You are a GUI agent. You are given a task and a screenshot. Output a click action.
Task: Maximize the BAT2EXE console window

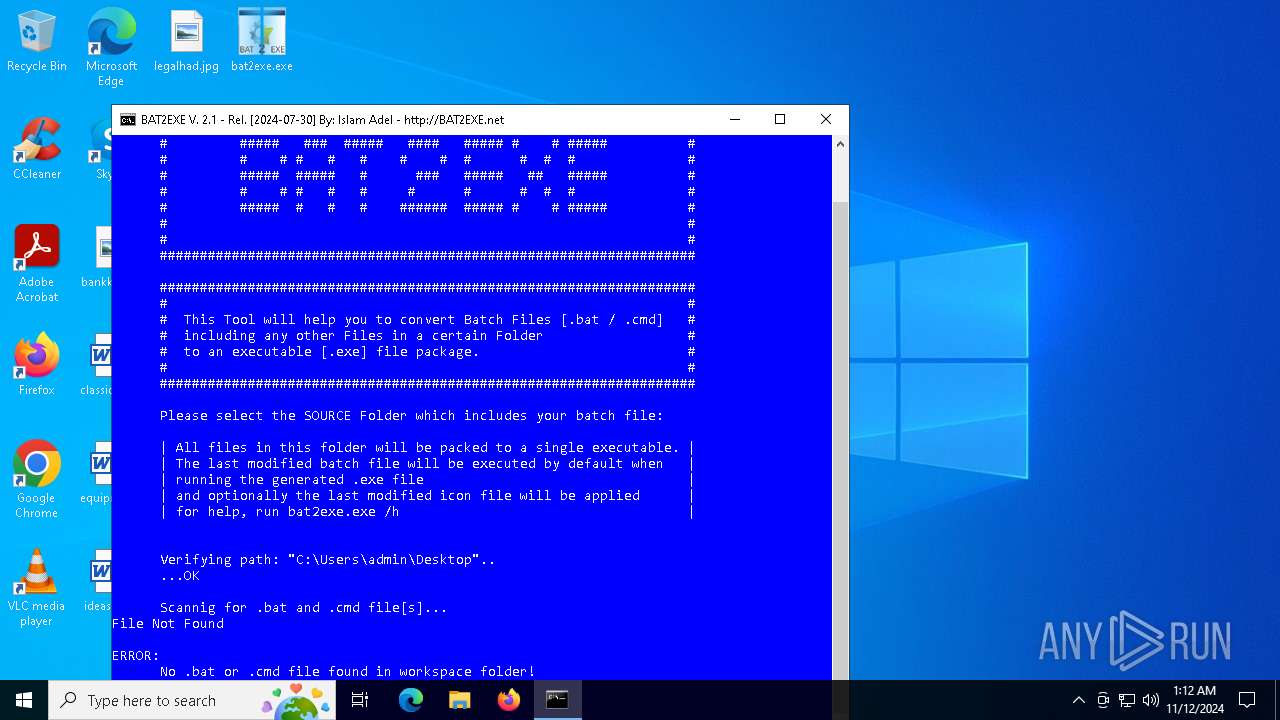(x=780, y=120)
